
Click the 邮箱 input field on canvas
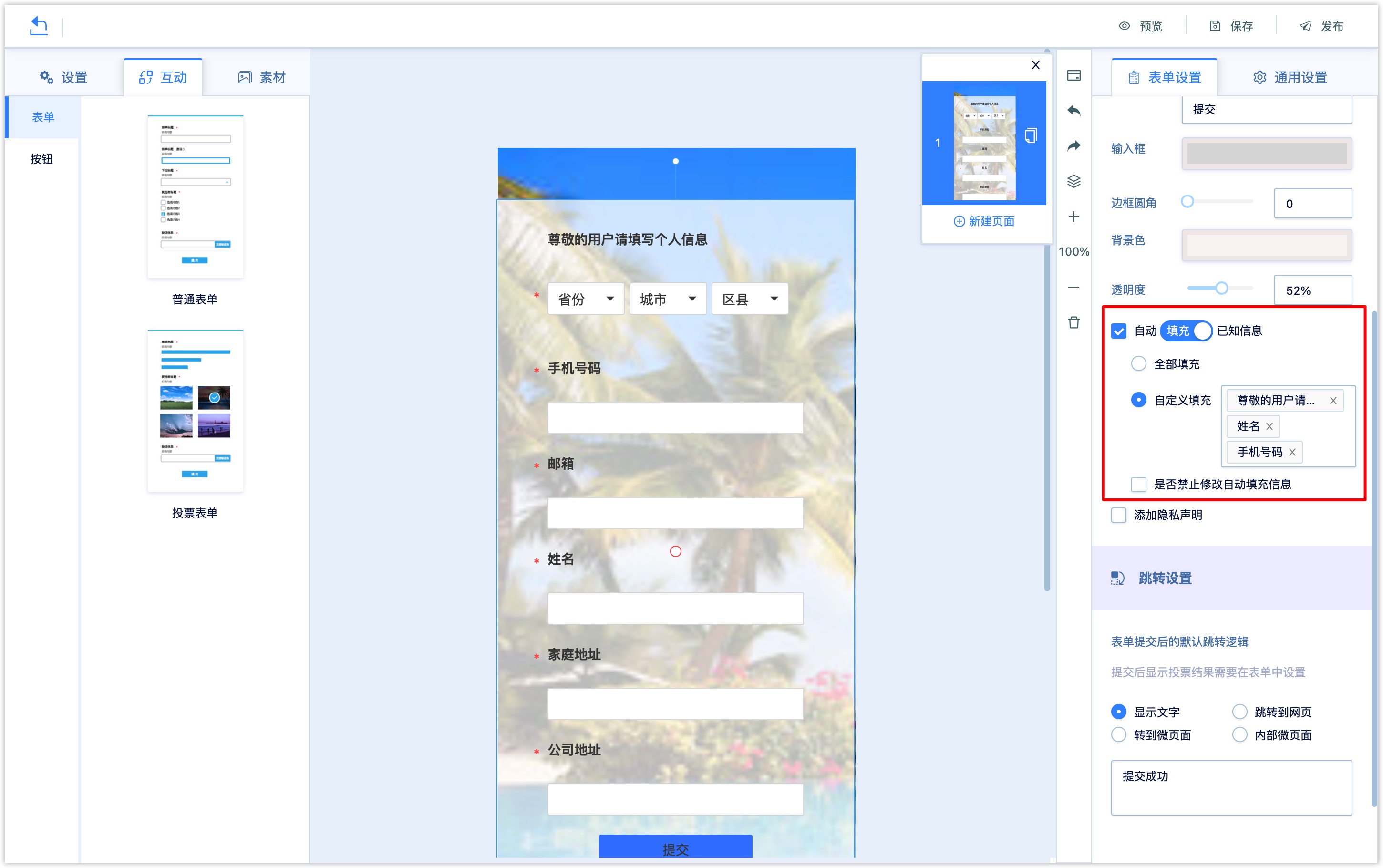[675, 513]
